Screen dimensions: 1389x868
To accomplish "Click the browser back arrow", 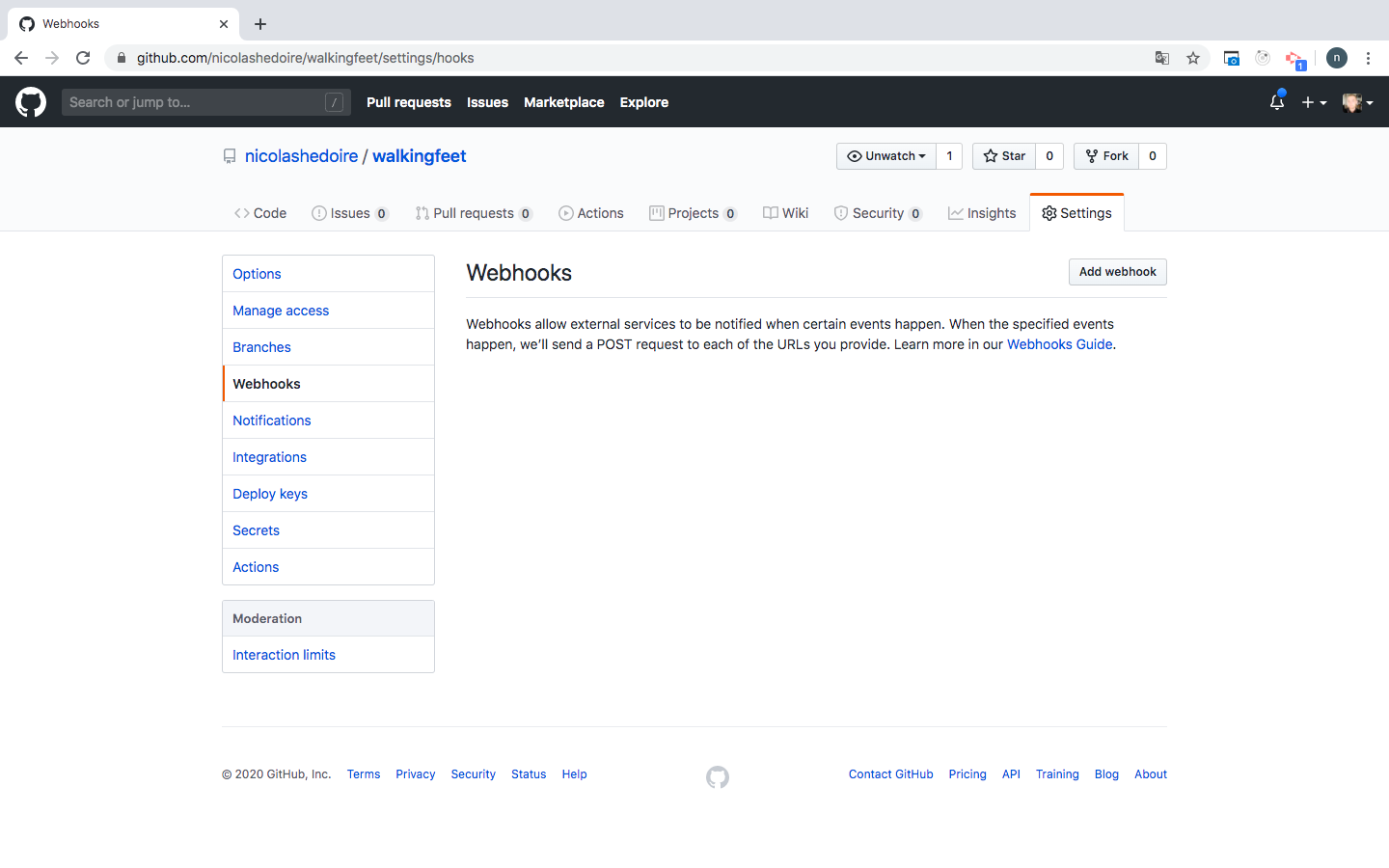I will [21, 58].
